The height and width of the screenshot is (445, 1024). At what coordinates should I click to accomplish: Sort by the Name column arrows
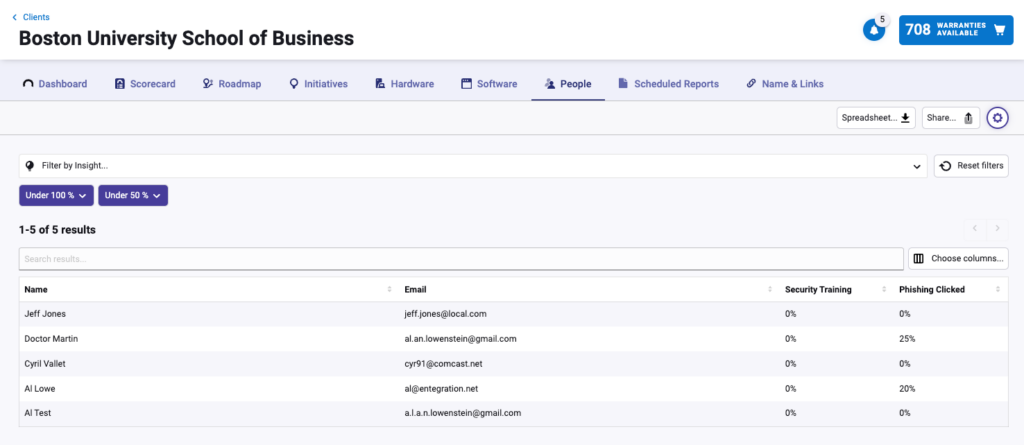click(390, 289)
